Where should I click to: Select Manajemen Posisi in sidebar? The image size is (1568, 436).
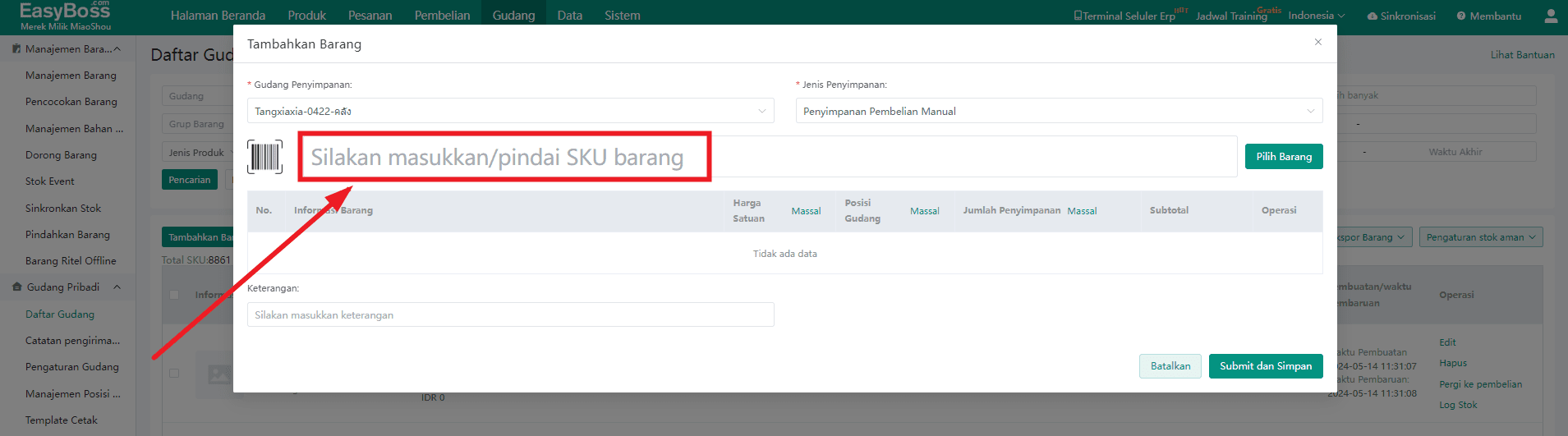72,394
